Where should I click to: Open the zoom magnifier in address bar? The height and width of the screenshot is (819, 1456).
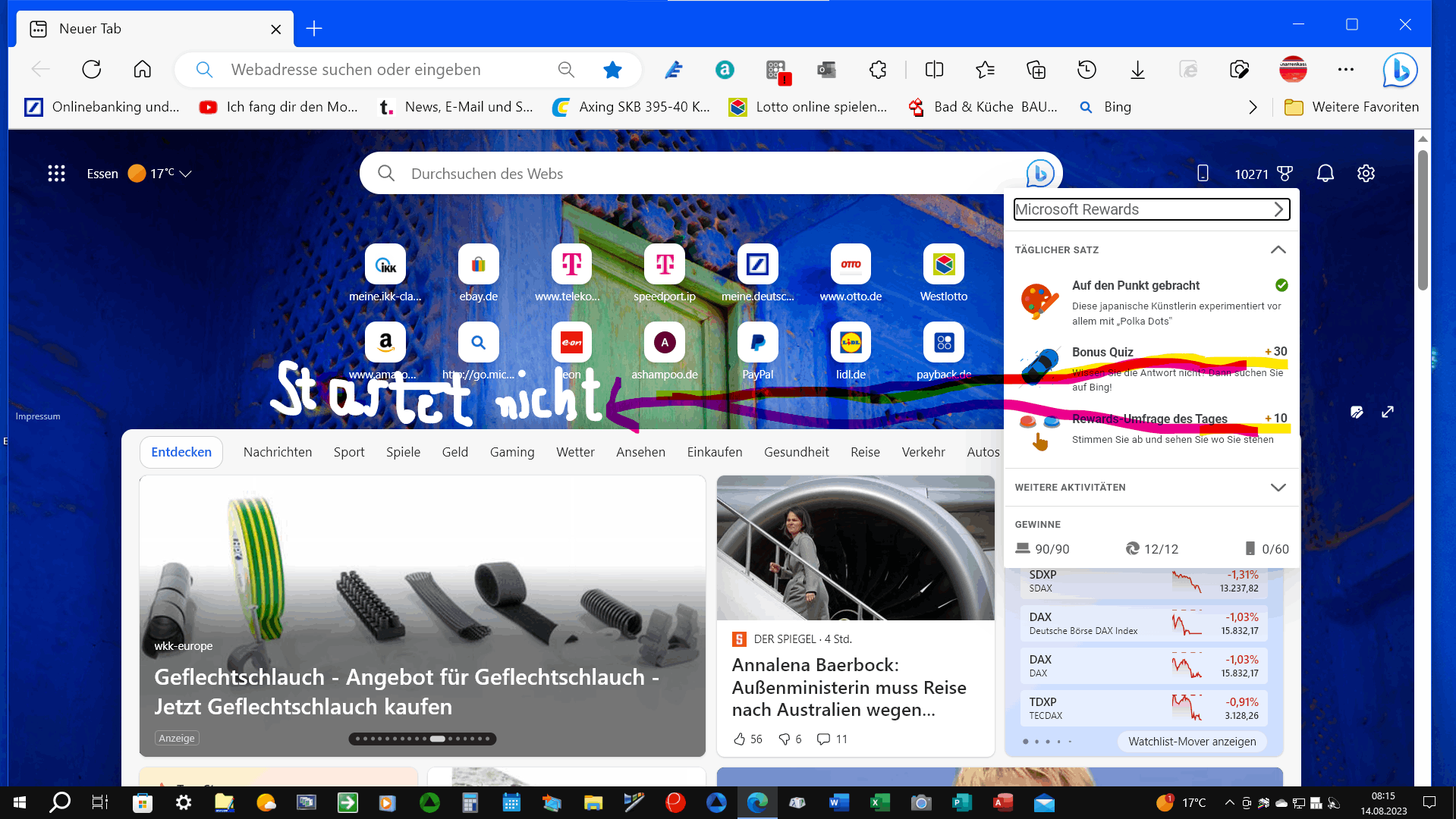coord(566,70)
